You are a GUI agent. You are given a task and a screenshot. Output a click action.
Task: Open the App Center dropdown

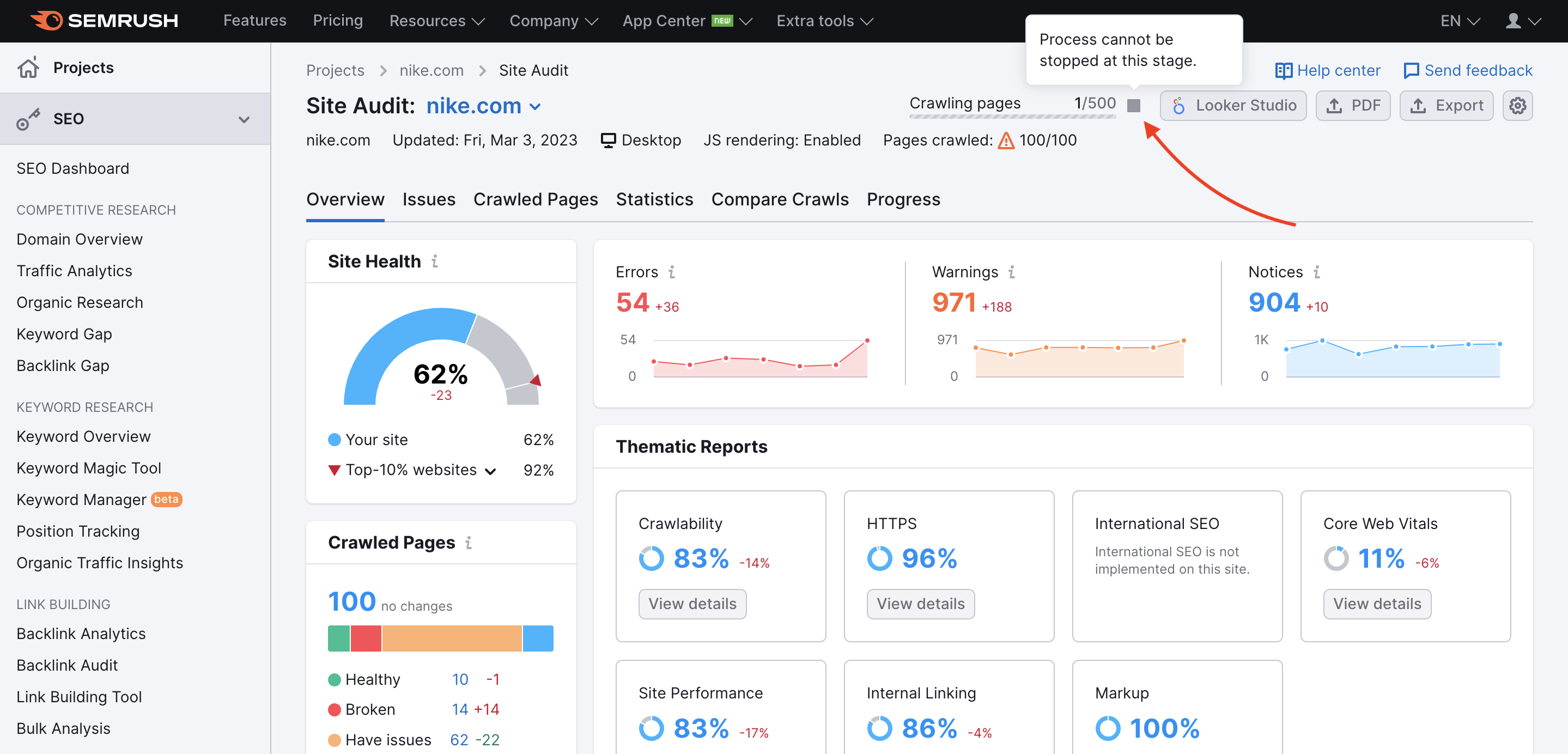pos(687,21)
